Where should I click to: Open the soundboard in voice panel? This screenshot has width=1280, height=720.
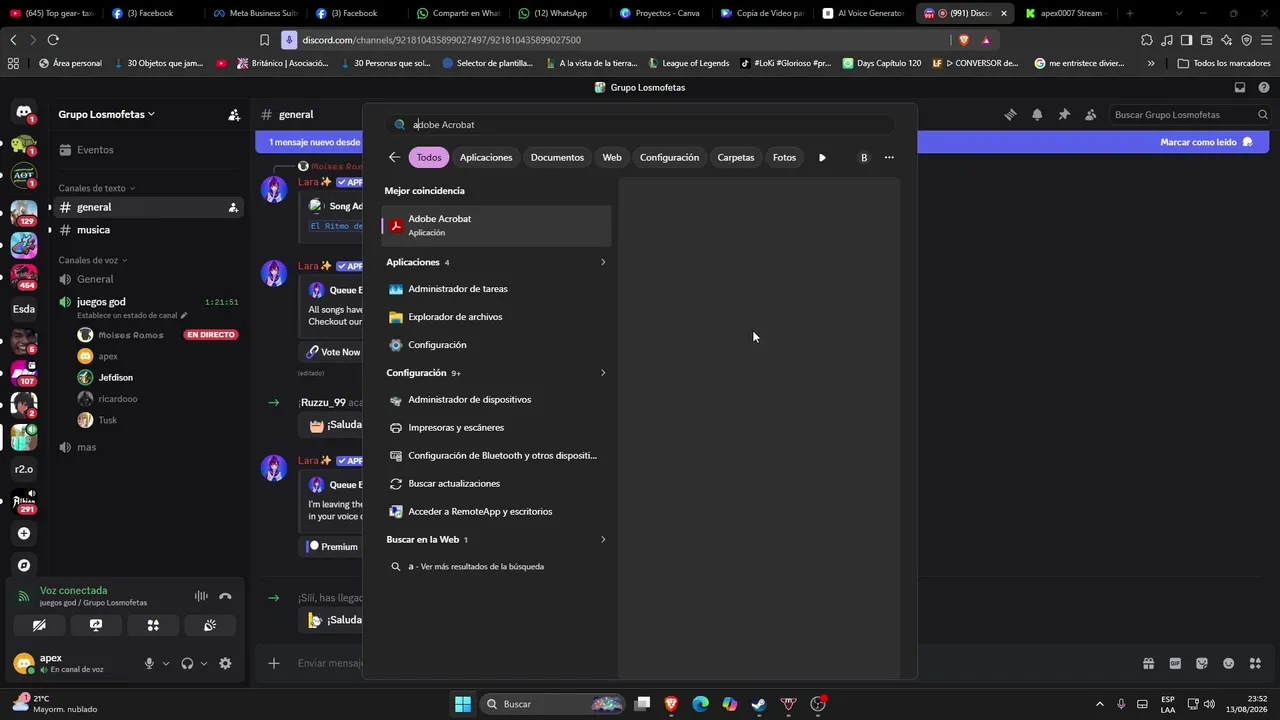210,625
